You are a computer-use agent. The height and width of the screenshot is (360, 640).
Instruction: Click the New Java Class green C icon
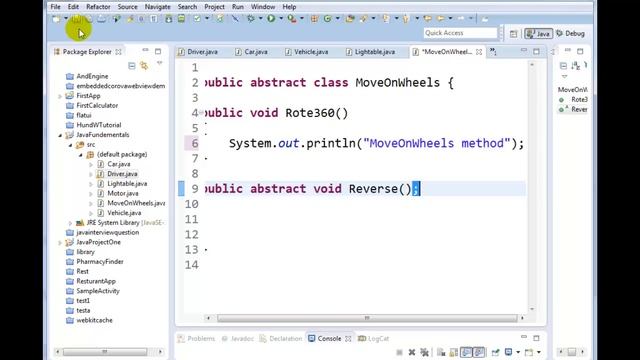327,18
